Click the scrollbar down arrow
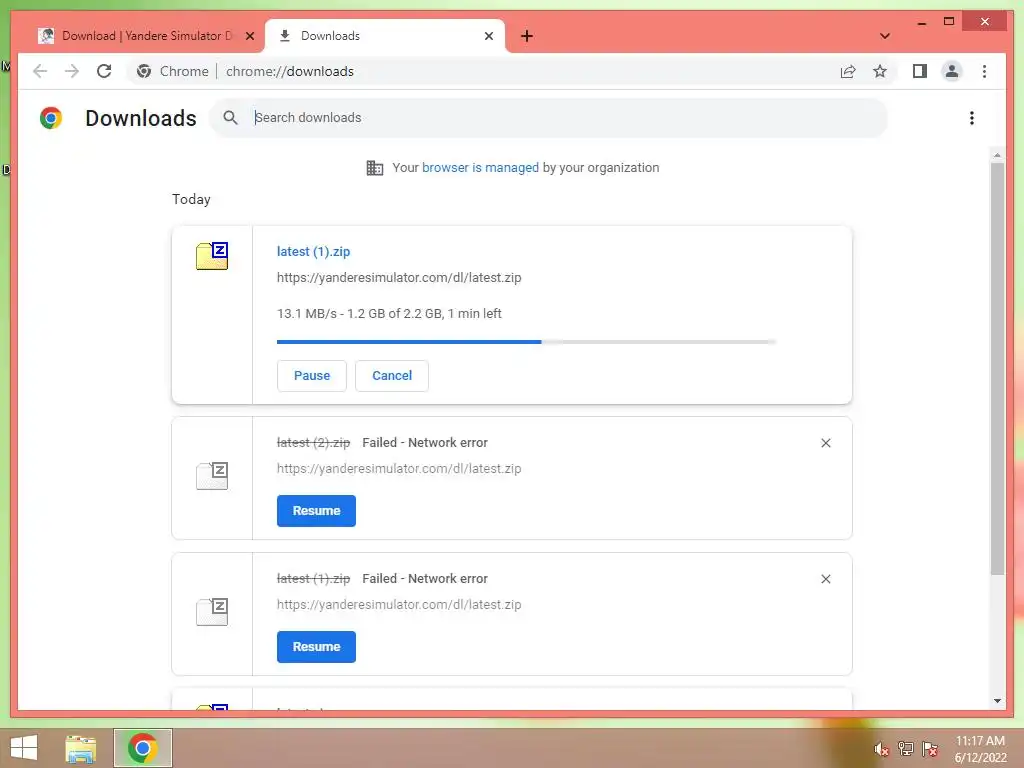The height and width of the screenshot is (768, 1024). click(997, 701)
